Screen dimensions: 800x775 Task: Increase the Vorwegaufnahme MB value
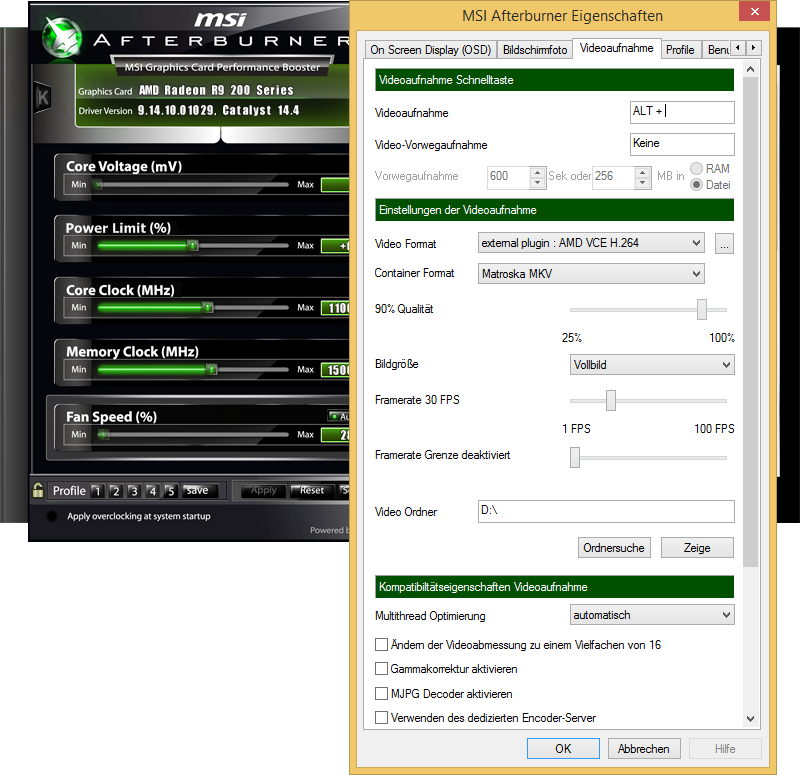coord(643,172)
